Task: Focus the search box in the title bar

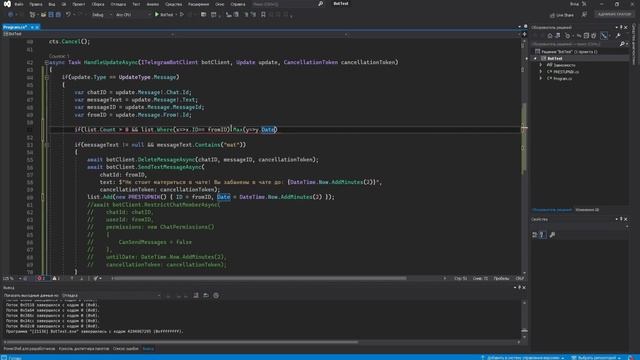Action: click(288, 4)
